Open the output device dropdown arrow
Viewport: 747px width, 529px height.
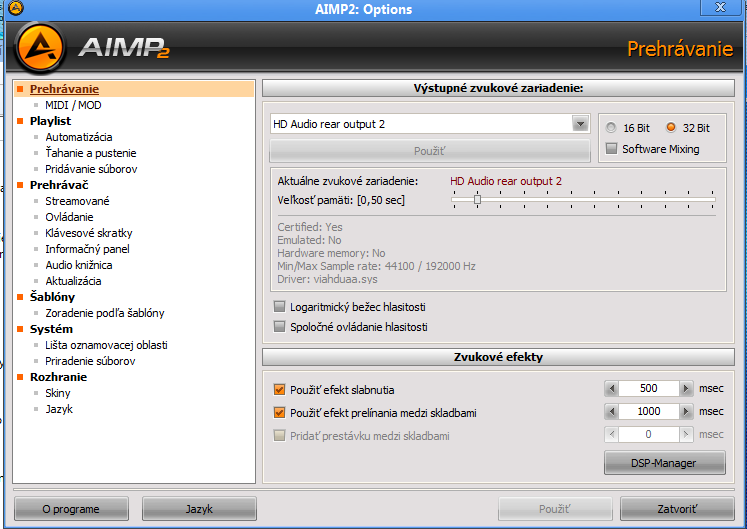(x=580, y=124)
